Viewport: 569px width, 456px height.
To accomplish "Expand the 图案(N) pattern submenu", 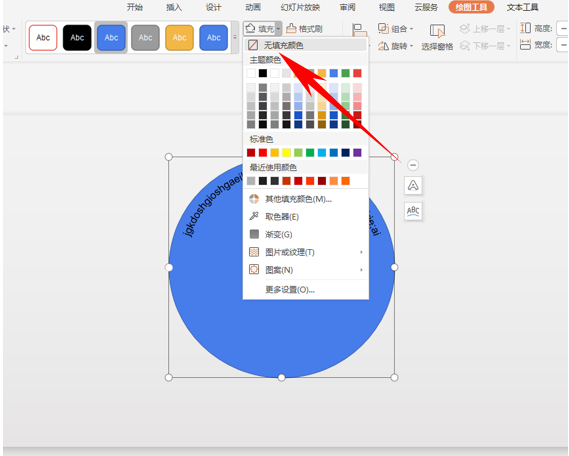I will (306, 270).
